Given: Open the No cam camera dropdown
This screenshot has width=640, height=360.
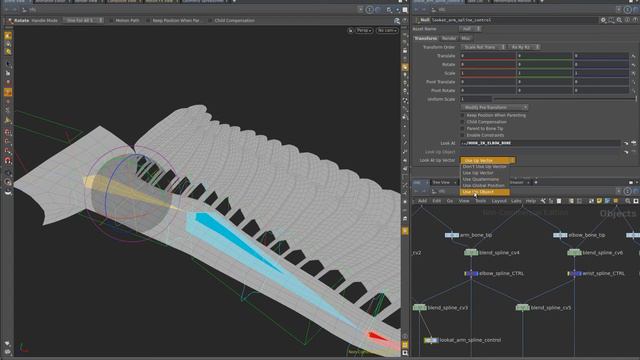Looking at the screenshot, I should 387,30.
